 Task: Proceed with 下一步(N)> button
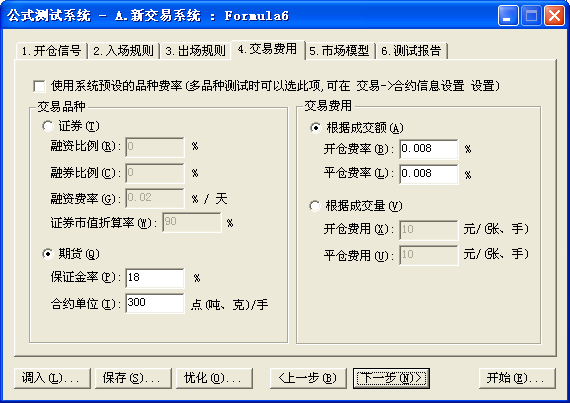(391, 378)
